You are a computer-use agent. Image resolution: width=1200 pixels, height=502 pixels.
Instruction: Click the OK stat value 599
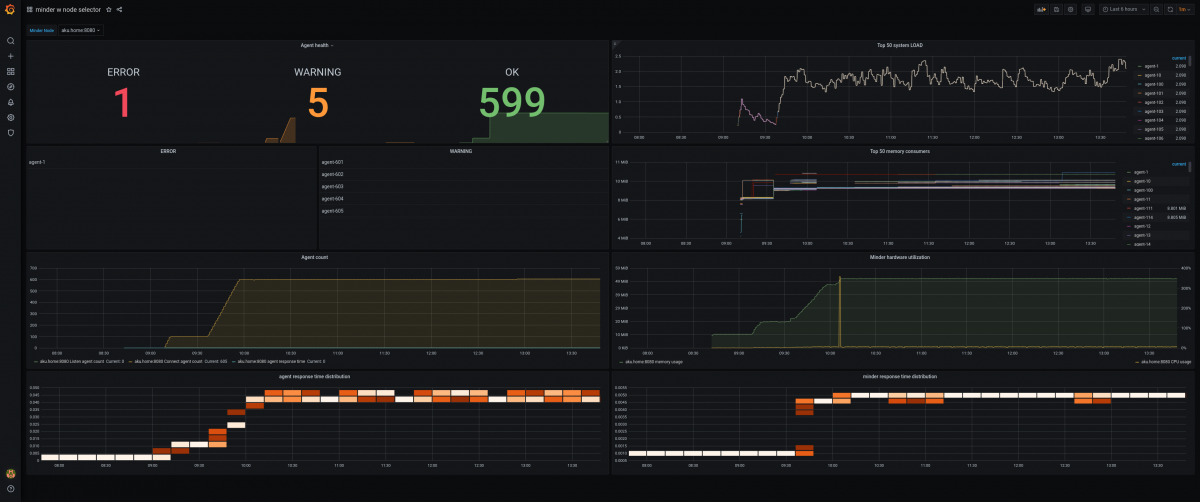coord(512,104)
